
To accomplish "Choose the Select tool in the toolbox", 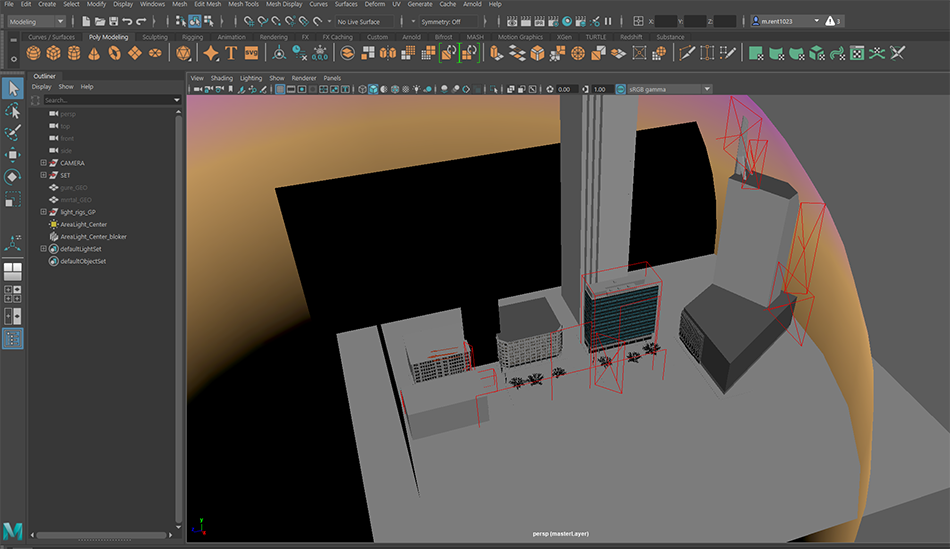I will (13, 88).
